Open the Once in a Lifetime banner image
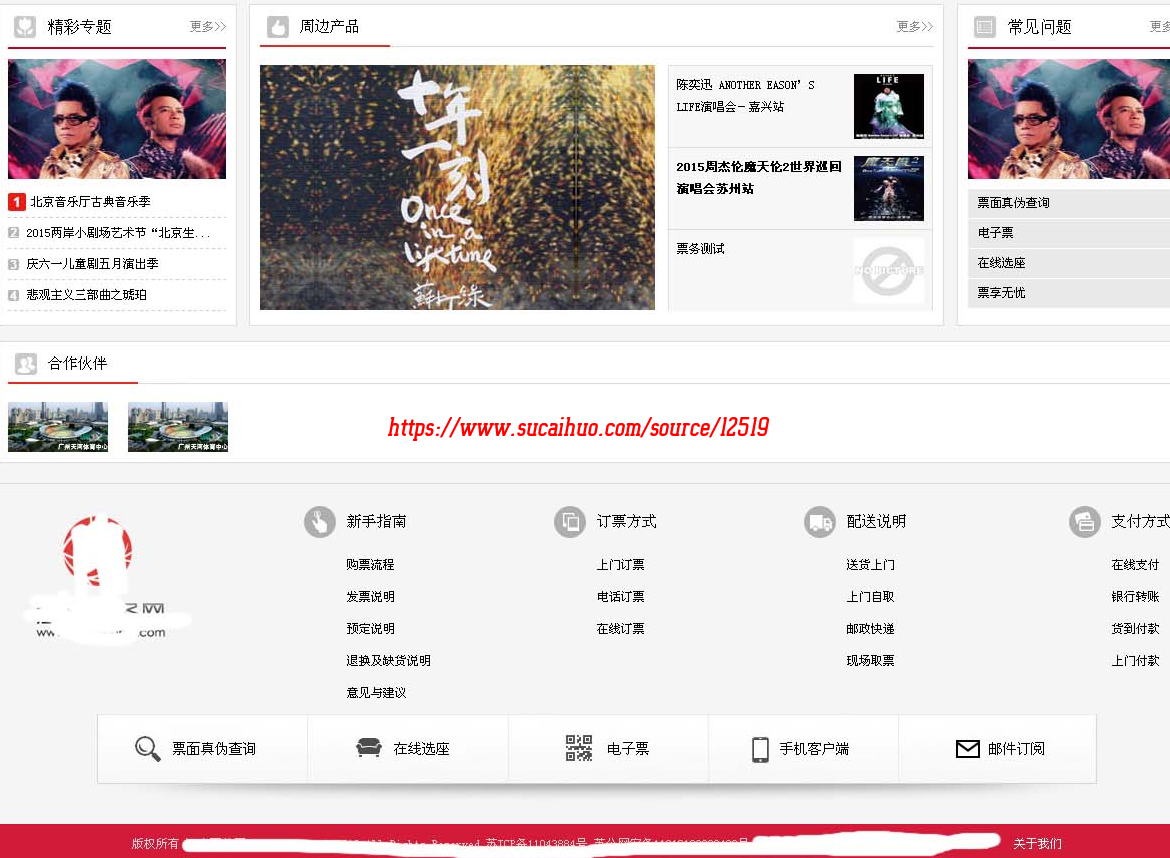Screen dimensions: 1170x858 point(457,187)
